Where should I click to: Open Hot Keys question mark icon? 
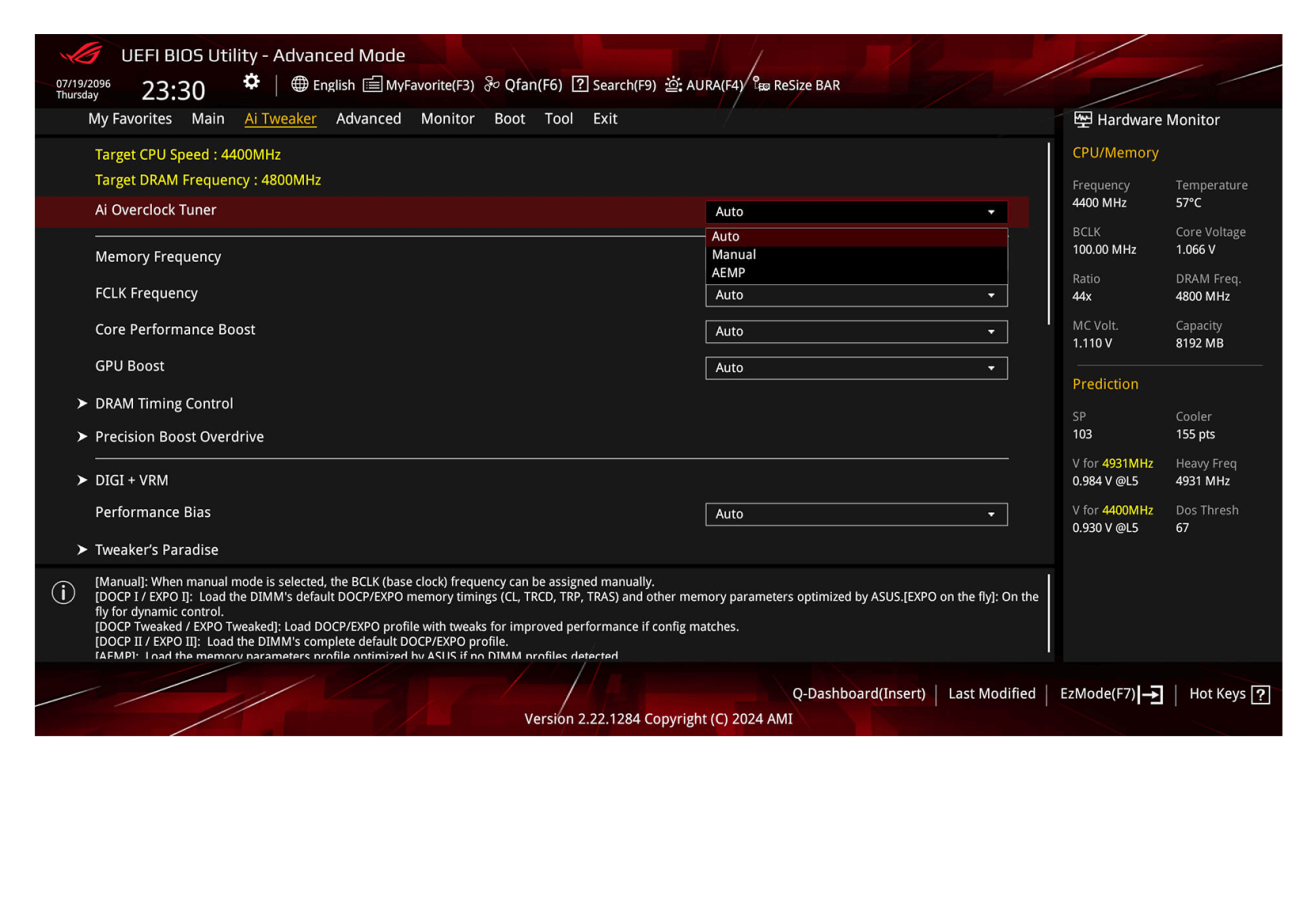click(x=1260, y=694)
